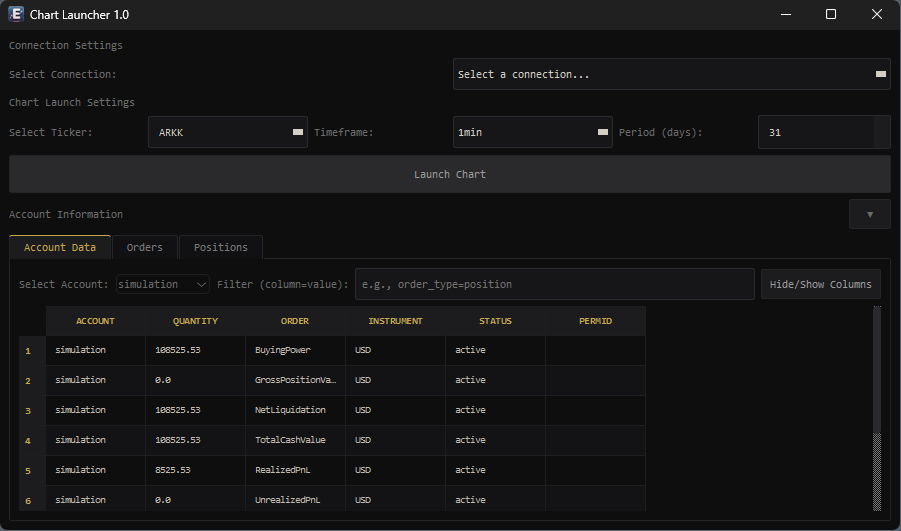Click the 8525.53 quantity cell

click(x=195, y=470)
